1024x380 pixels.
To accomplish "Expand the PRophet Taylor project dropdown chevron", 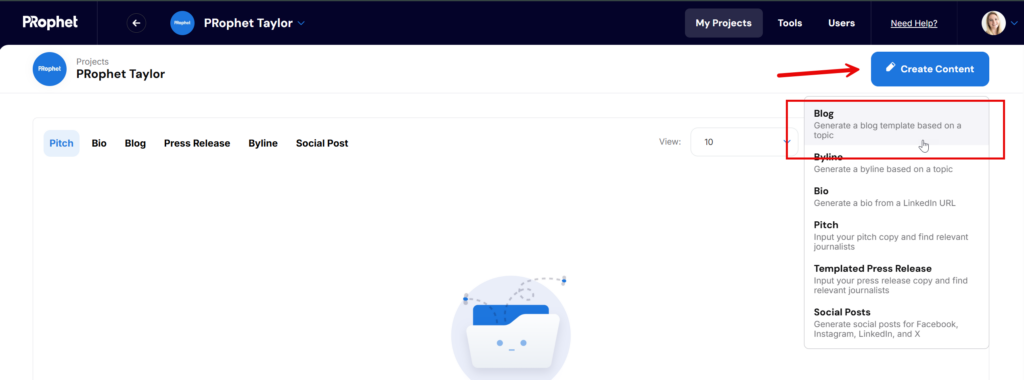I will 301,24.
